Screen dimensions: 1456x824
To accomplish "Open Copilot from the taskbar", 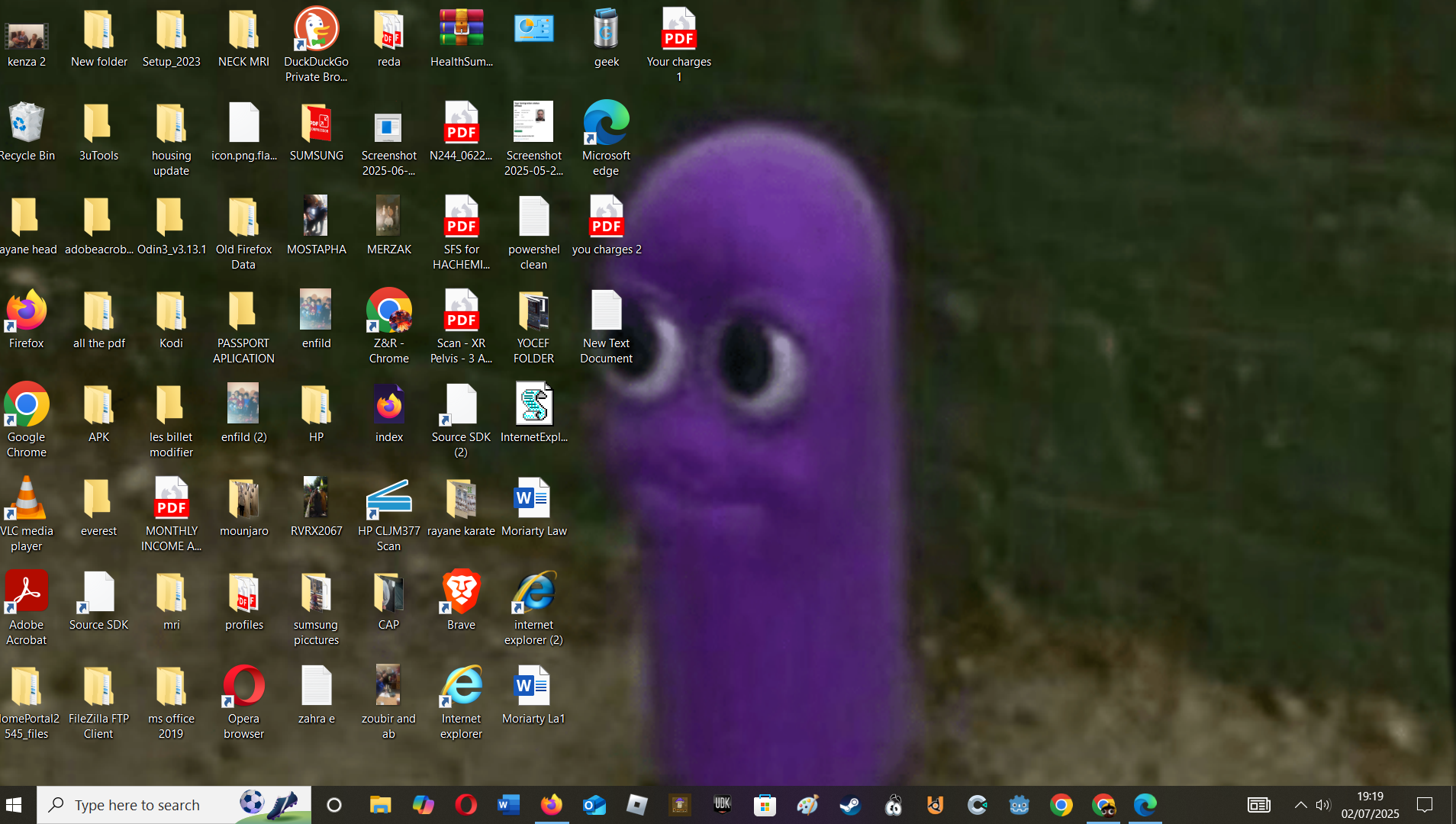I will coord(423,805).
